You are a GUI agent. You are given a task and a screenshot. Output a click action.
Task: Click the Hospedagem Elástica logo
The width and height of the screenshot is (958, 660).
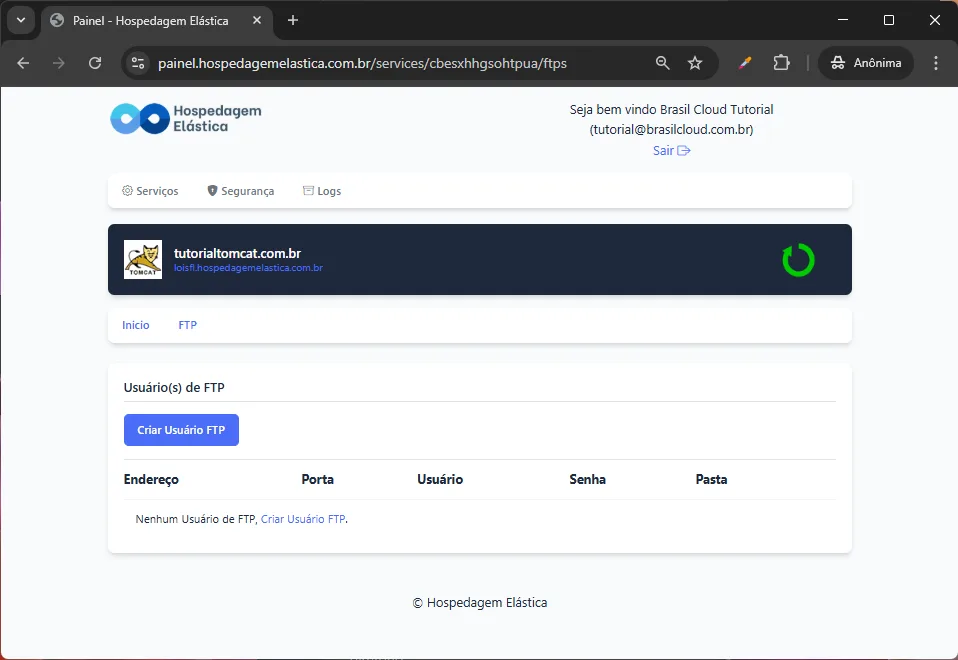coord(186,119)
